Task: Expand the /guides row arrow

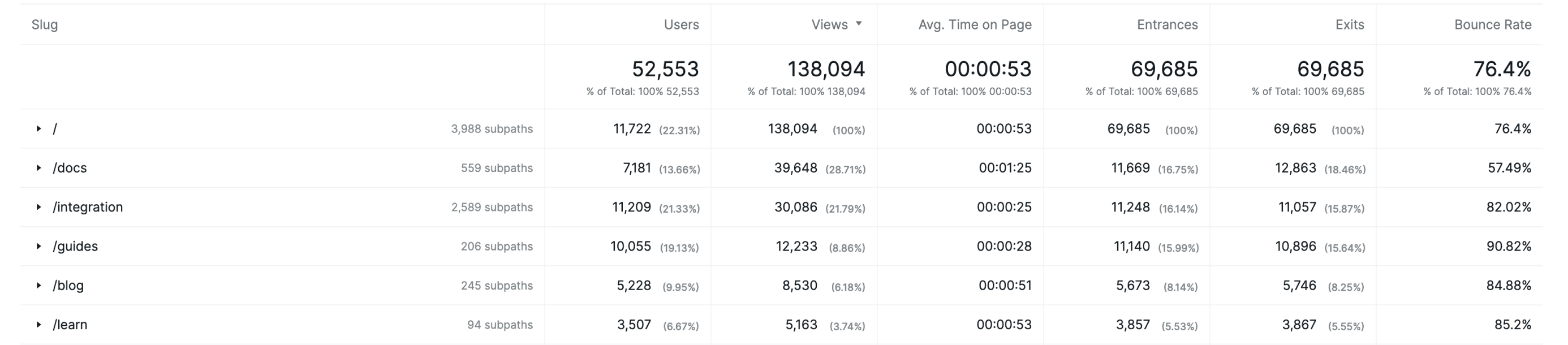Action: pos(38,247)
